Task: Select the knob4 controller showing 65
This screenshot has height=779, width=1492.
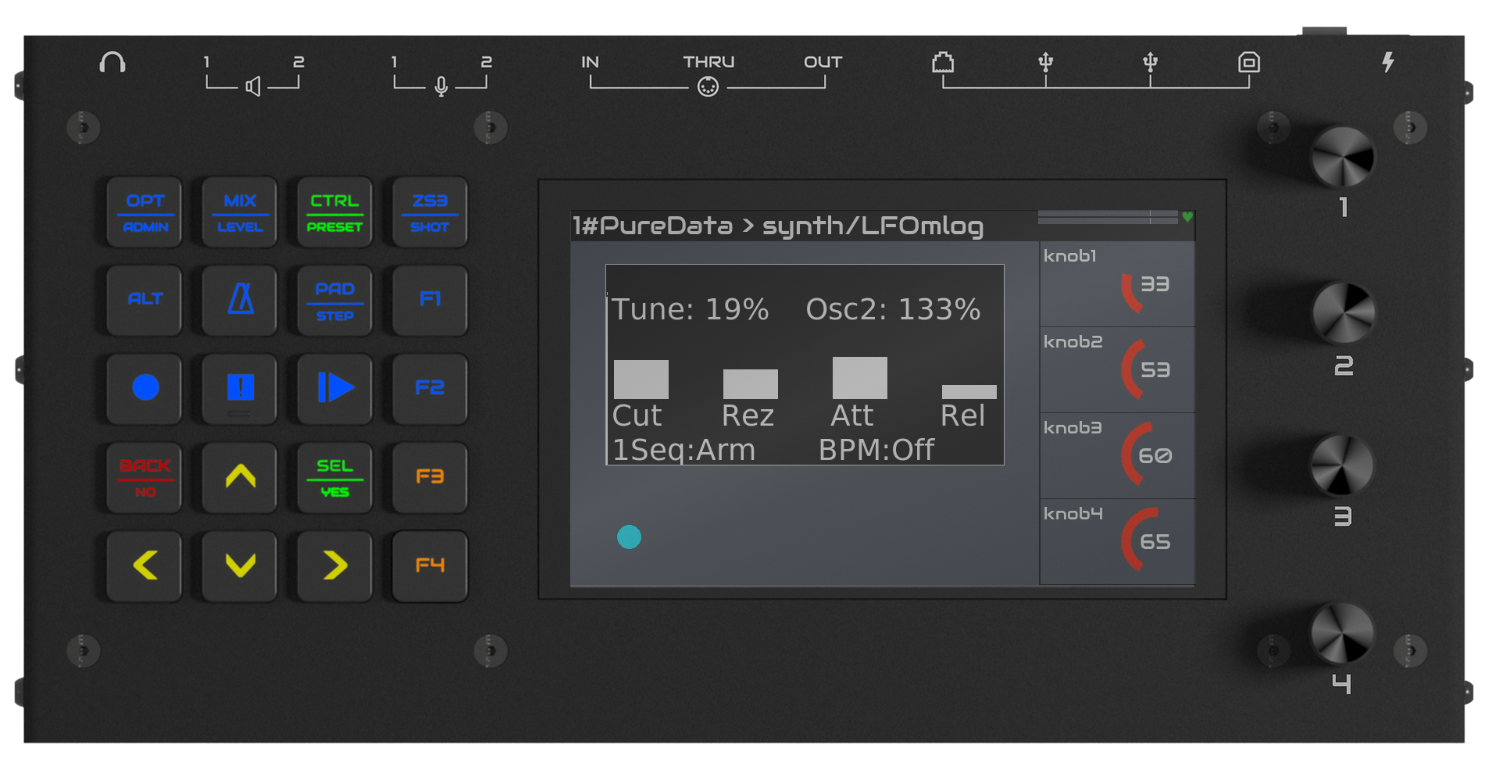Action: 1117,541
